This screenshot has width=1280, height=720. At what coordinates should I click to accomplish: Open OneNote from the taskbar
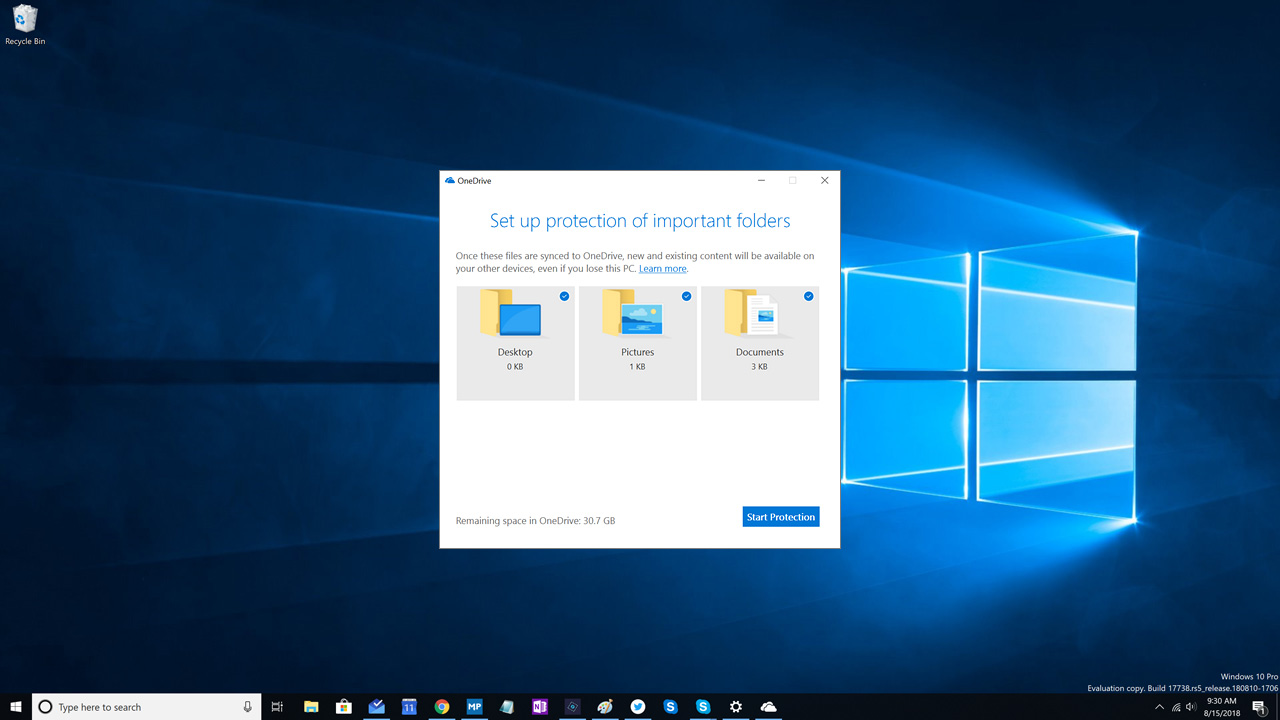540,707
